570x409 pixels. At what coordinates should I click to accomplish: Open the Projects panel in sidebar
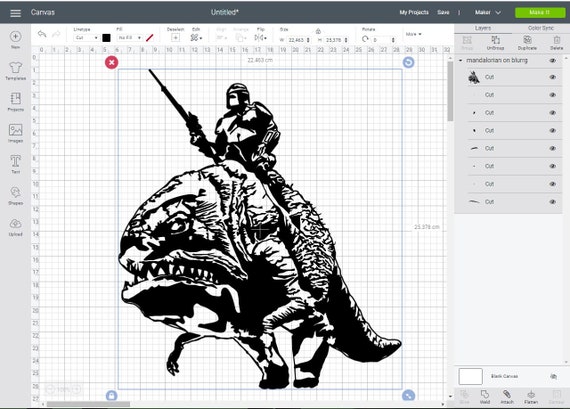click(15, 102)
